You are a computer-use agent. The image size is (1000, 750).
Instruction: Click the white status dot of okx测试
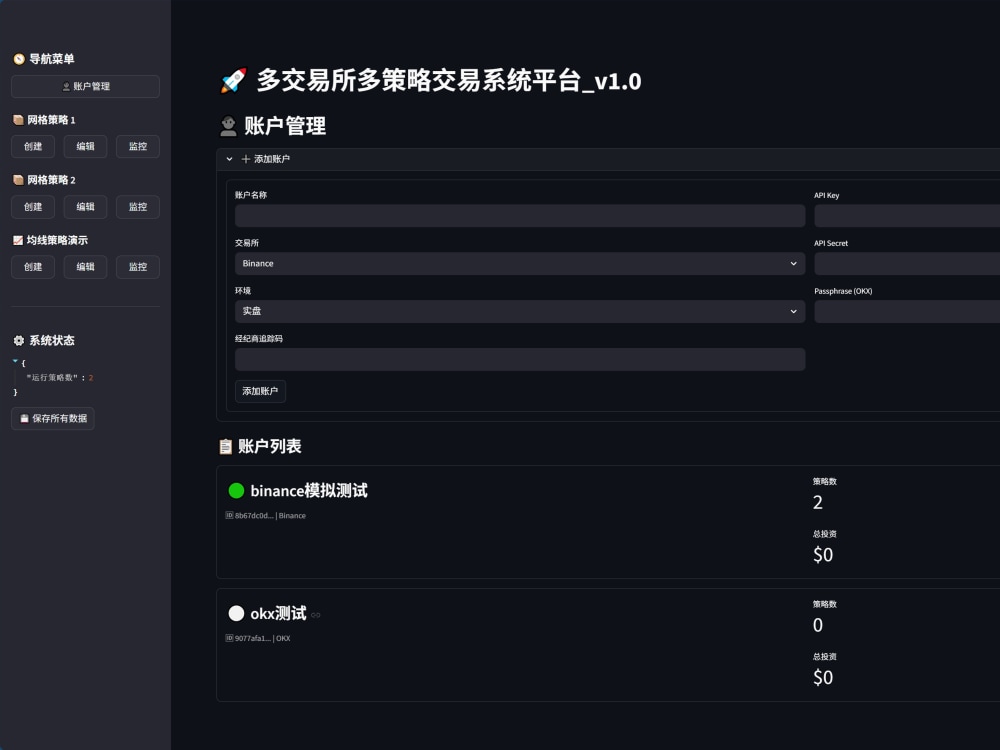click(237, 613)
